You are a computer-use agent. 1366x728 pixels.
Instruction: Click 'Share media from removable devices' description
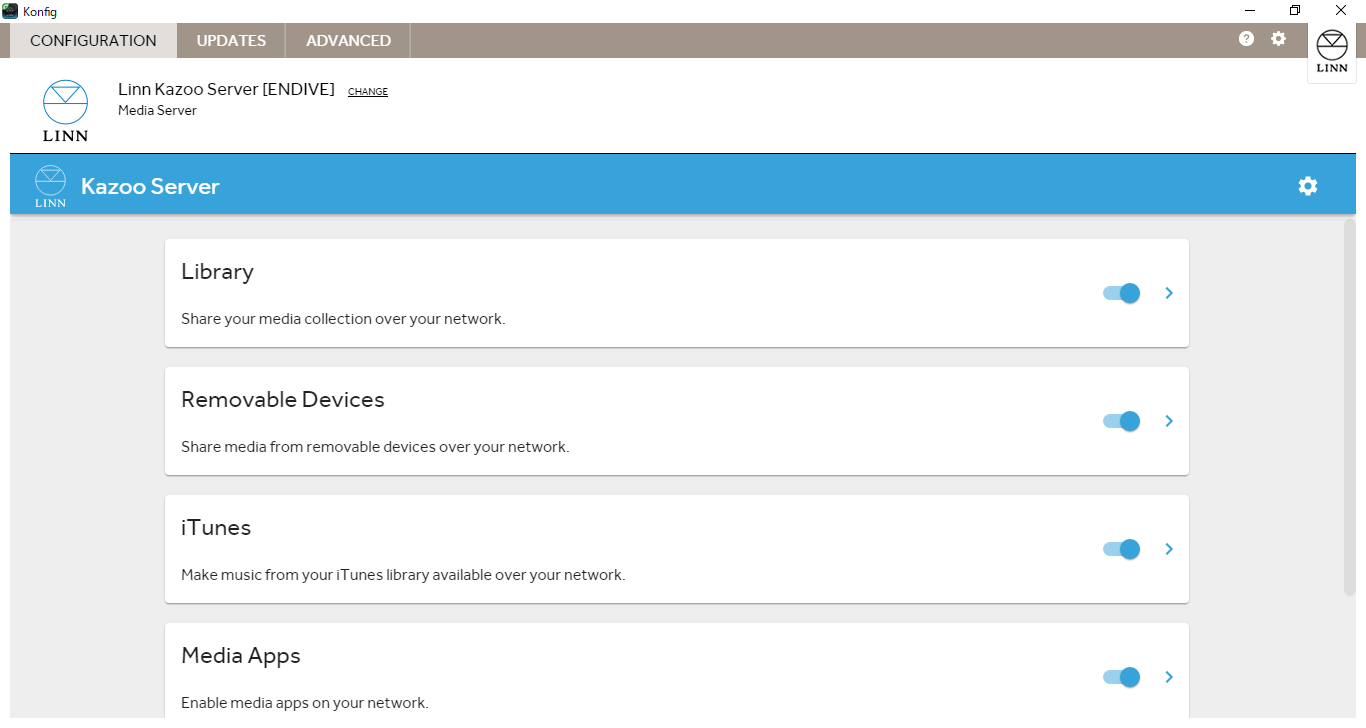point(375,447)
